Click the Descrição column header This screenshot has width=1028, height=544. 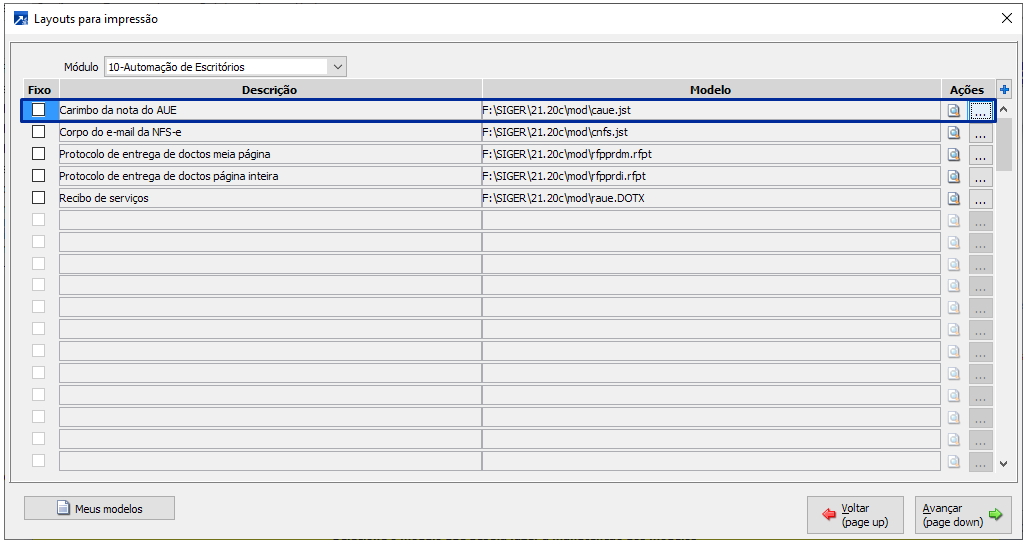coord(270,90)
